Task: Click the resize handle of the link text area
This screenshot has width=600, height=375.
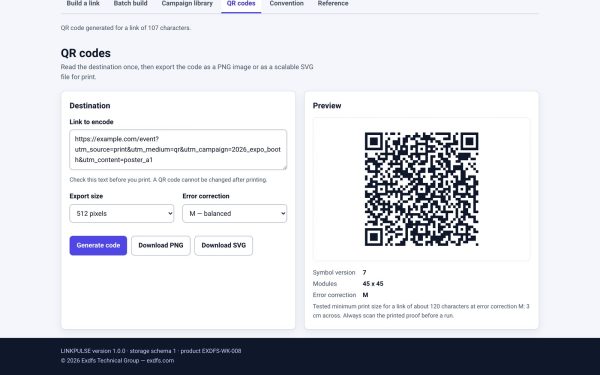Action: [x=284, y=167]
